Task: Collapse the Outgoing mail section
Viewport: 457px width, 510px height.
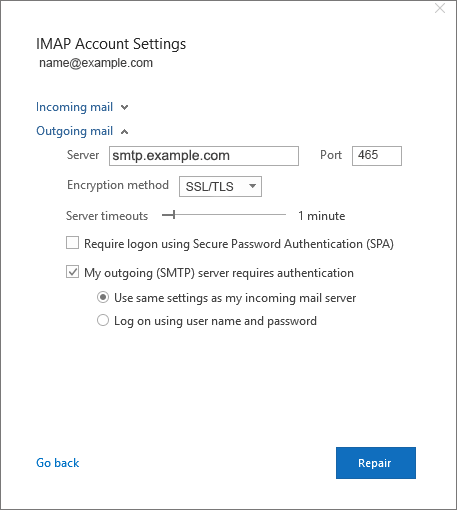Action: tap(82, 131)
